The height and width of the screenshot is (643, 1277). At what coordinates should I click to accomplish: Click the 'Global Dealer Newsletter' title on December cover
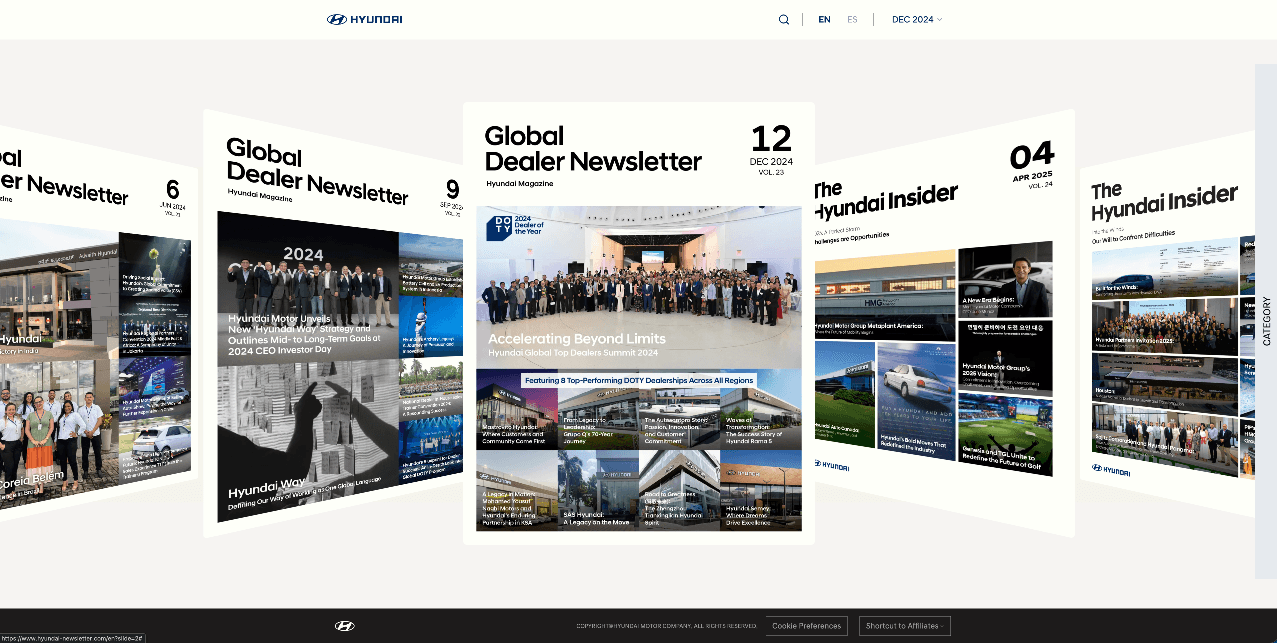[x=593, y=148]
